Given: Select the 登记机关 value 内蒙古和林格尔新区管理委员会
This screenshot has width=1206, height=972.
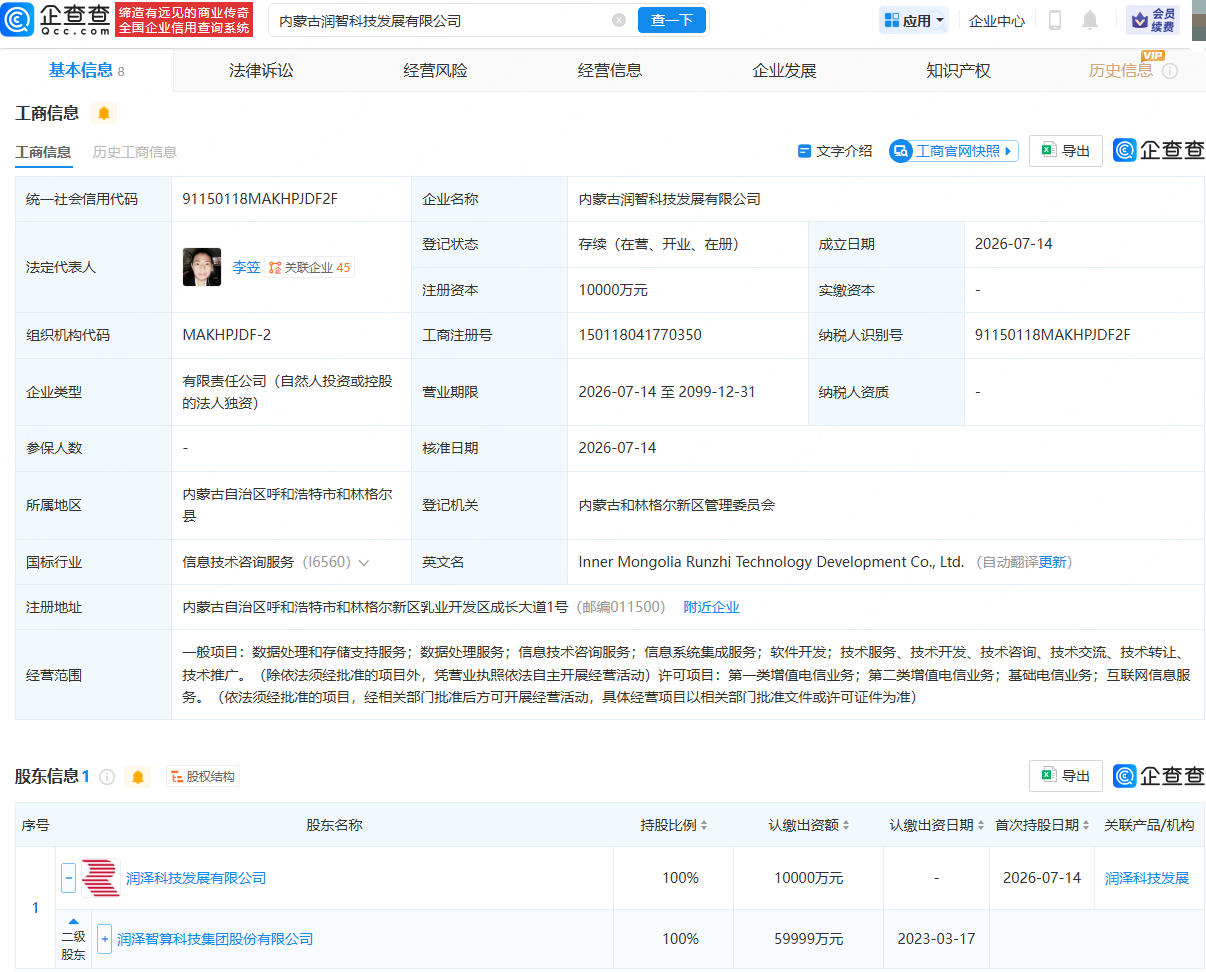Looking at the screenshot, I should pyautogui.click(x=677, y=506).
